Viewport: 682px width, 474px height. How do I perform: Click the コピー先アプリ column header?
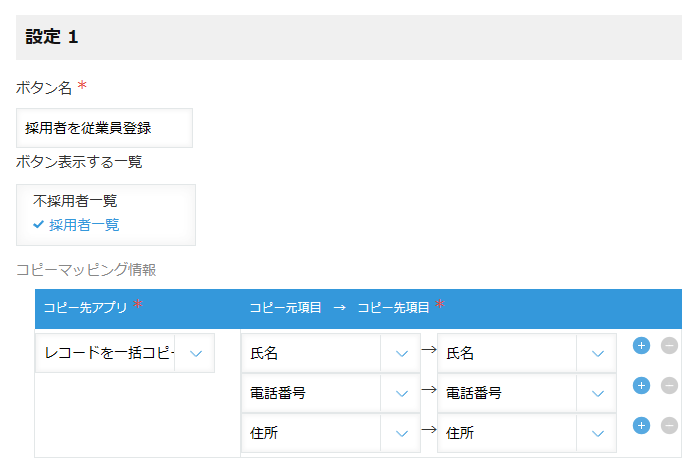coord(85,307)
